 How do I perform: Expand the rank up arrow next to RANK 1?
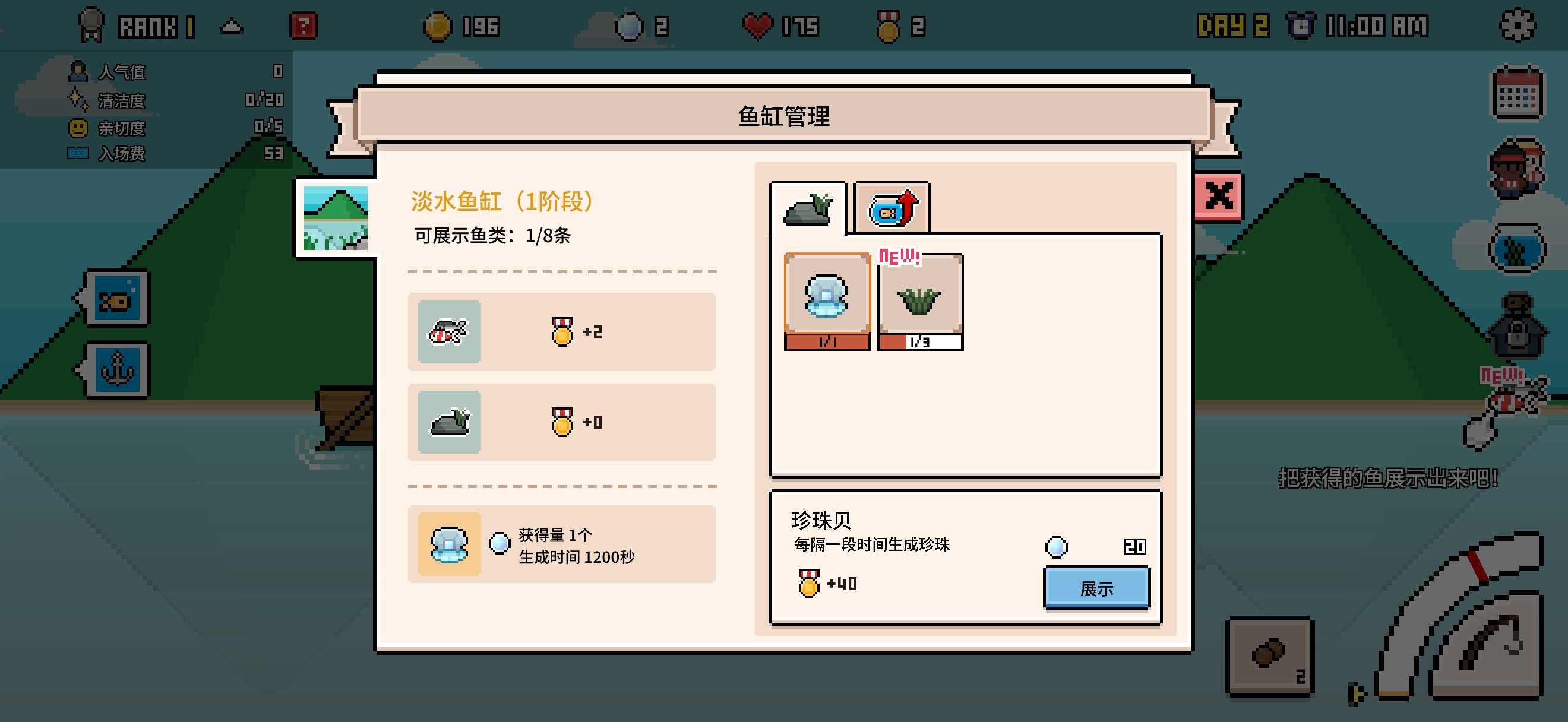231,27
